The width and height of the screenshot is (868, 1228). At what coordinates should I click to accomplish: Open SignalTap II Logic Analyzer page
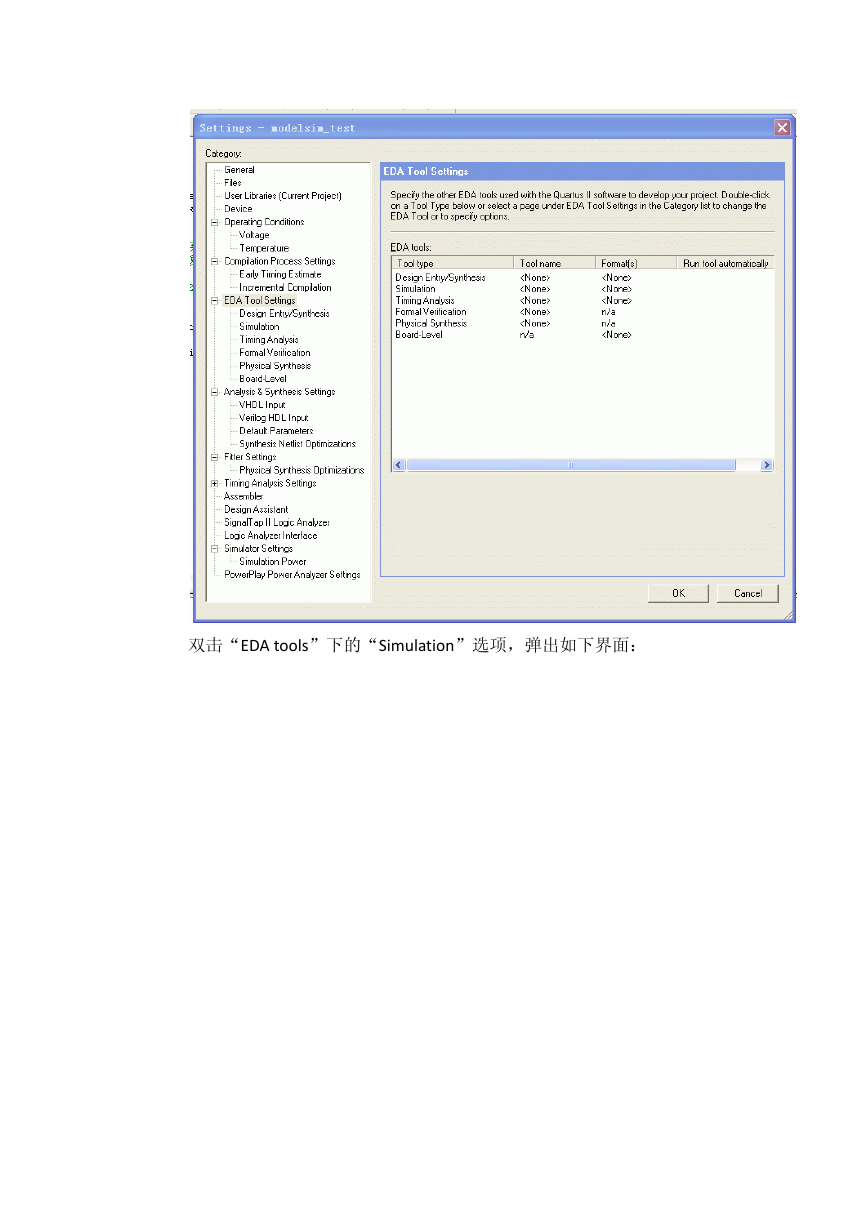(x=277, y=522)
